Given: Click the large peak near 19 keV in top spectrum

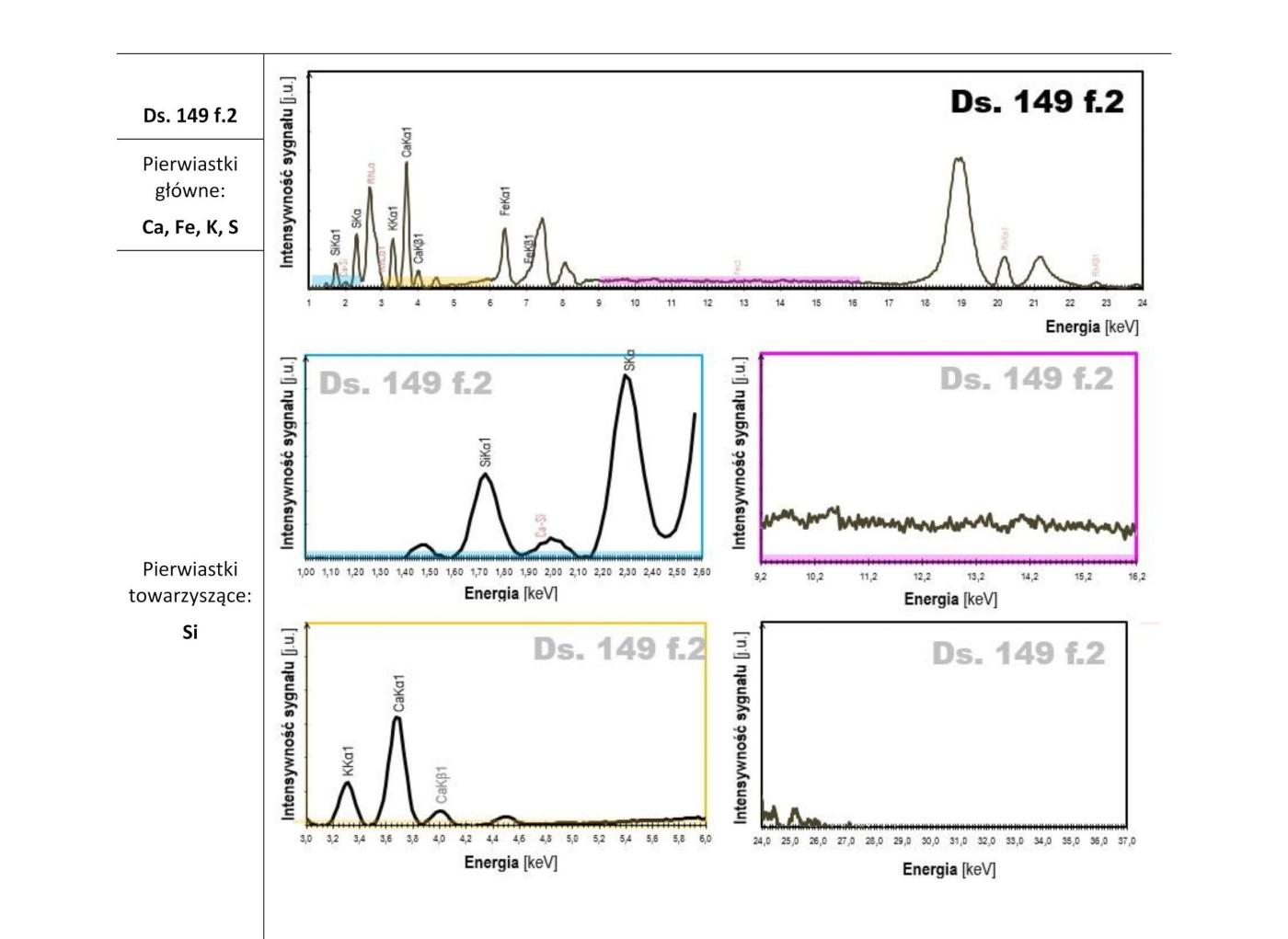Looking at the screenshot, I should (960, 221).
